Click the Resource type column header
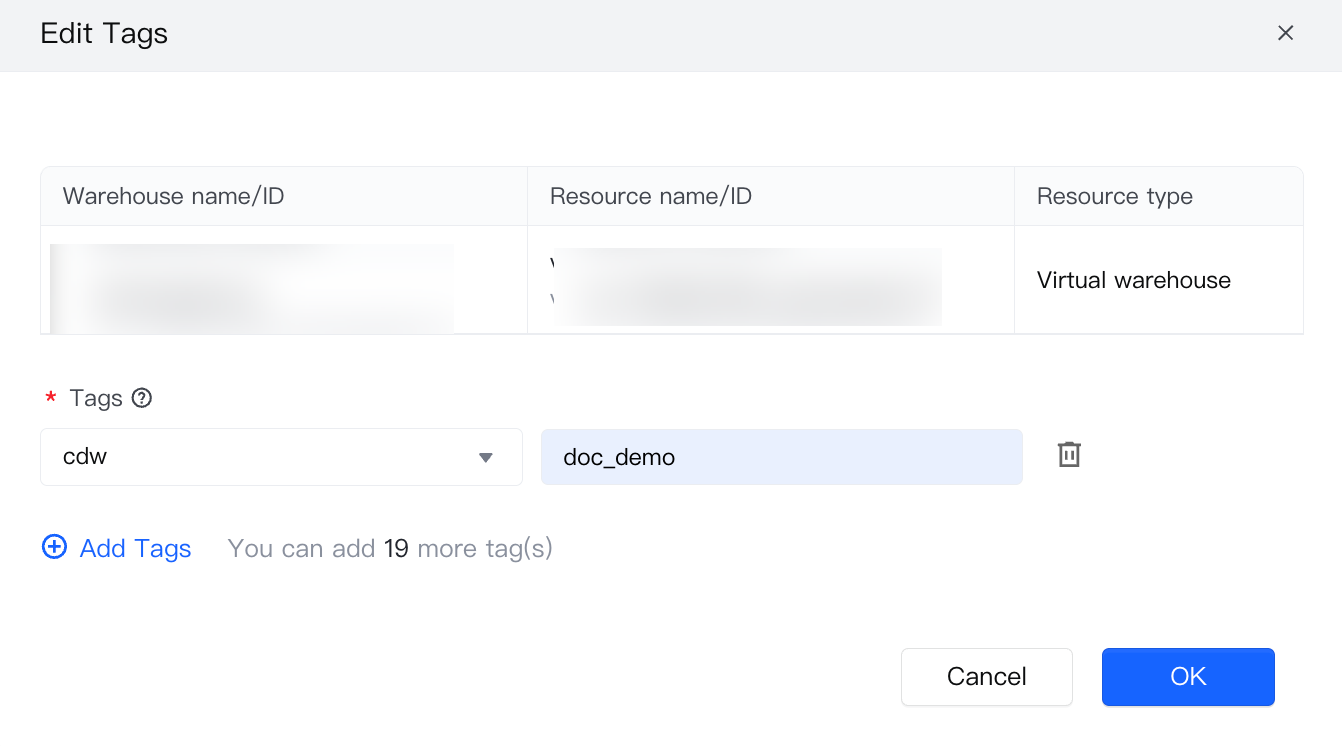The width and height of the screenshot is (1342, 746). coord(1114,196)
